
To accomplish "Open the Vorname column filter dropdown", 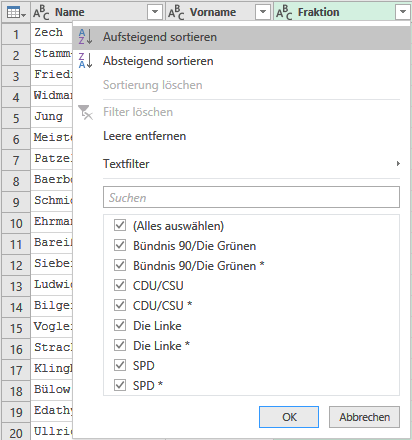I will 263,12.
